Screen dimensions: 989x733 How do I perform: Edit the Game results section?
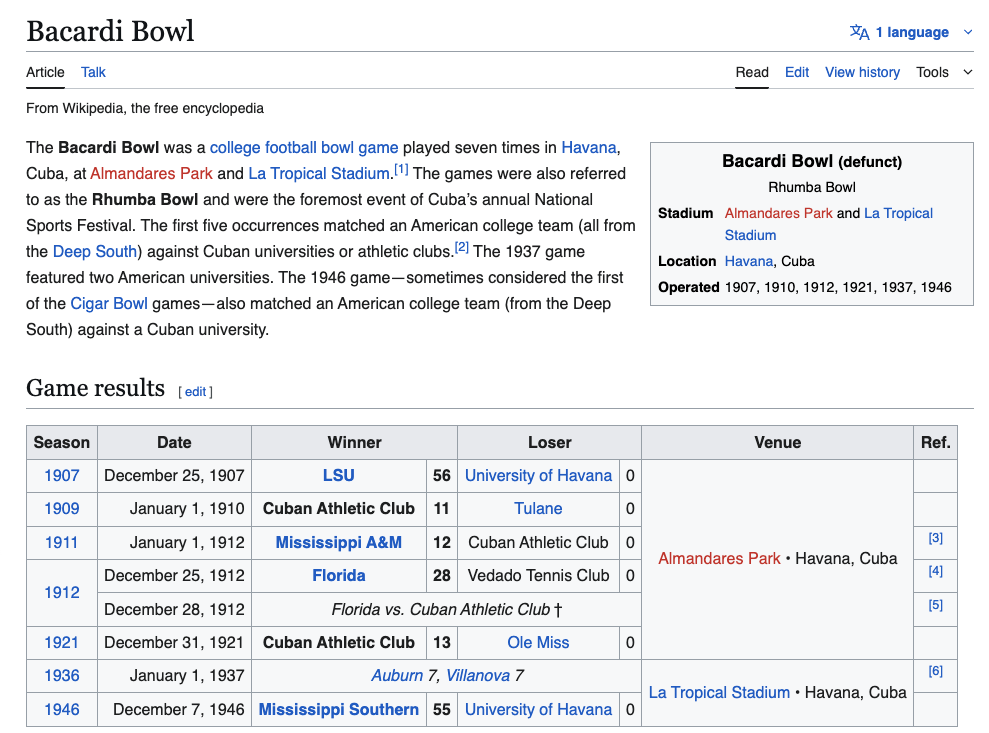196,391
